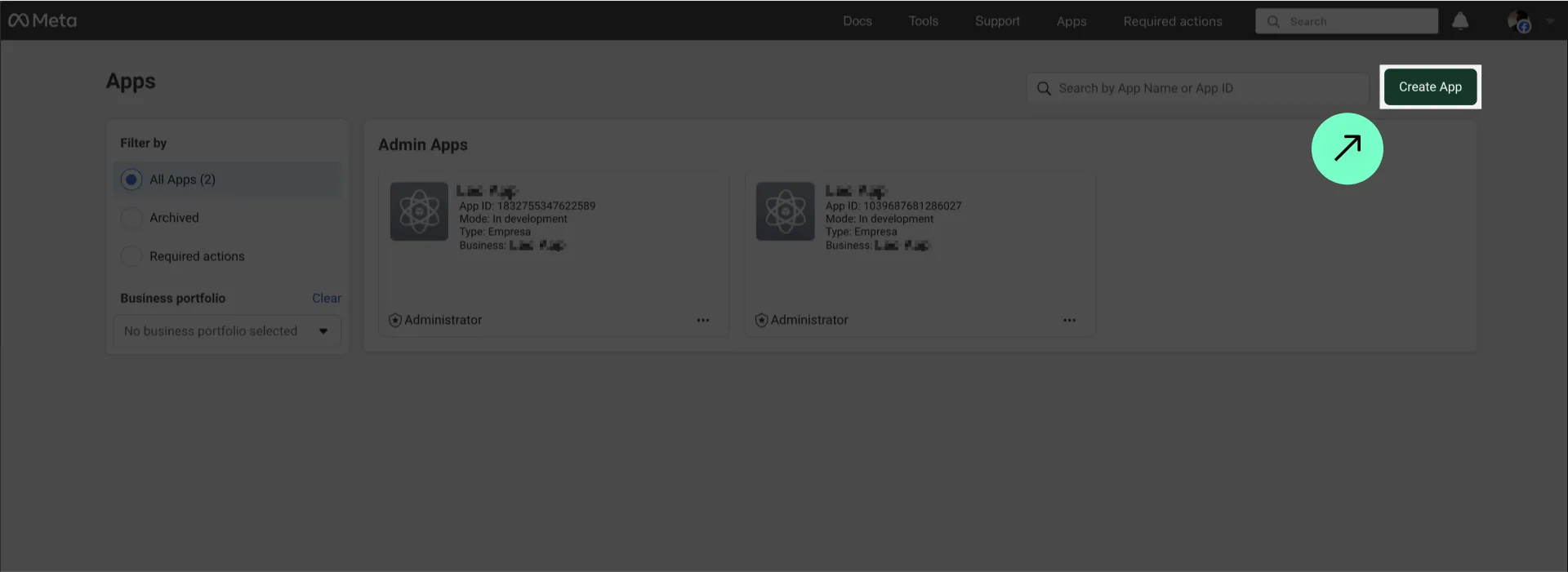This screenshot has width=1568, height=572.
Task: Click Administrator label on second app card
Action: tap(809, 320)
